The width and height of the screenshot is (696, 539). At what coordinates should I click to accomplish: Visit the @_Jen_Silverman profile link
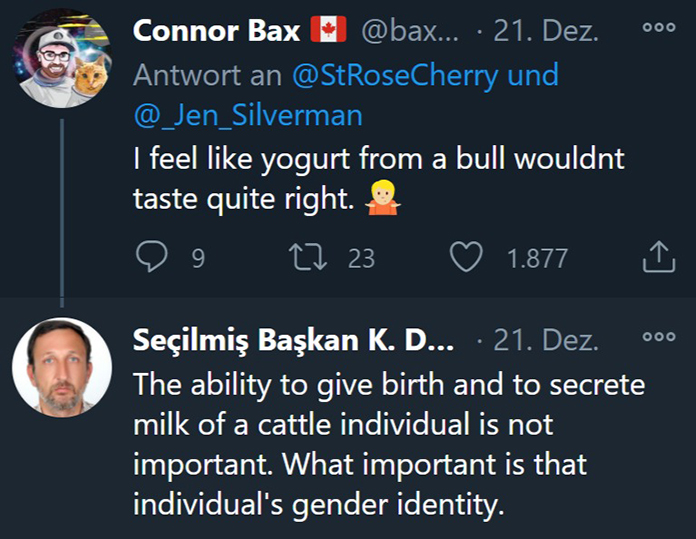(x=247, y=116)
